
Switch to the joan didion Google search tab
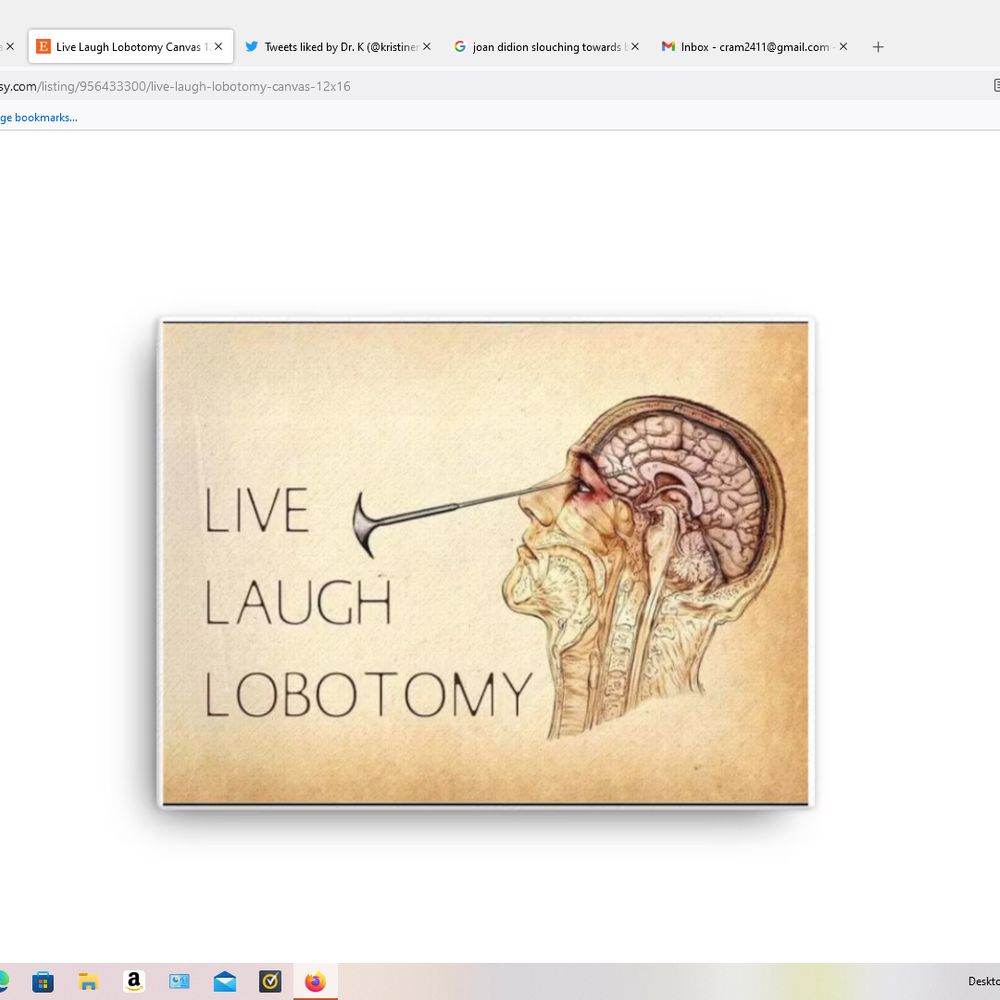tap(546, 47)
